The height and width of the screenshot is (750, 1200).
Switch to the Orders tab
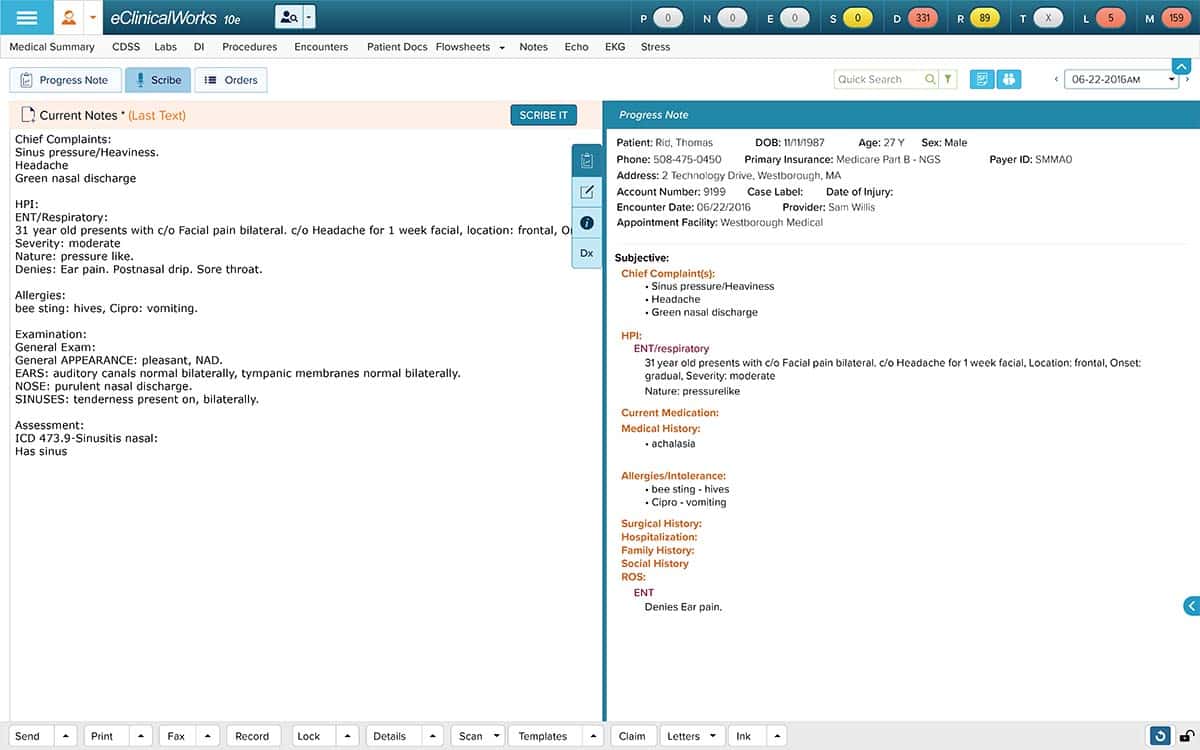231,80
